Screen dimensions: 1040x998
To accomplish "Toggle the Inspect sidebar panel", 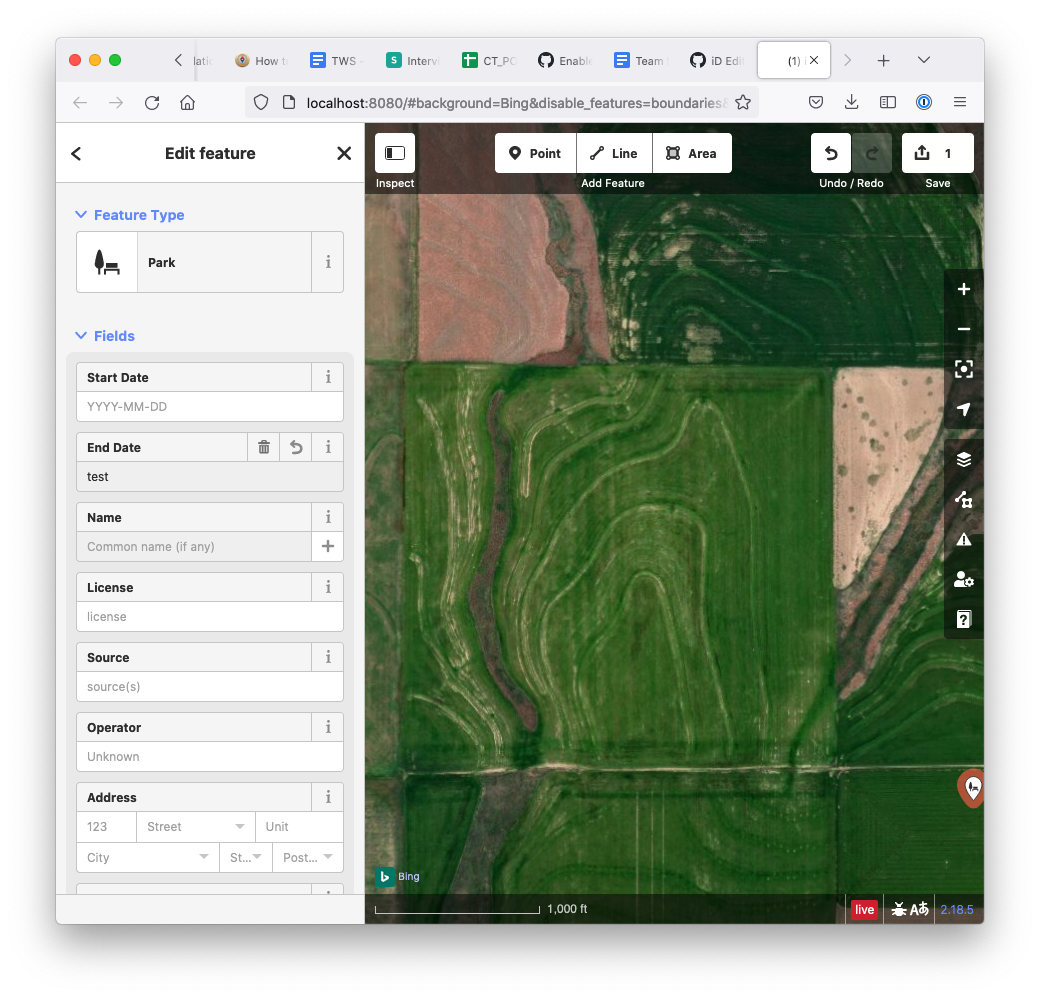I will click(395, 154).
